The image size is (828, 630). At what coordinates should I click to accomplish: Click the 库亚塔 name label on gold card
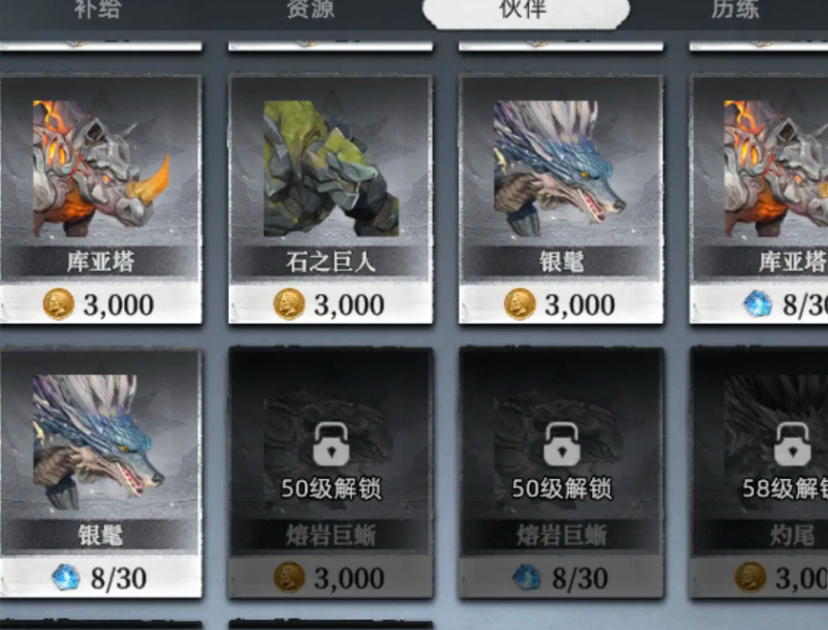100,262
